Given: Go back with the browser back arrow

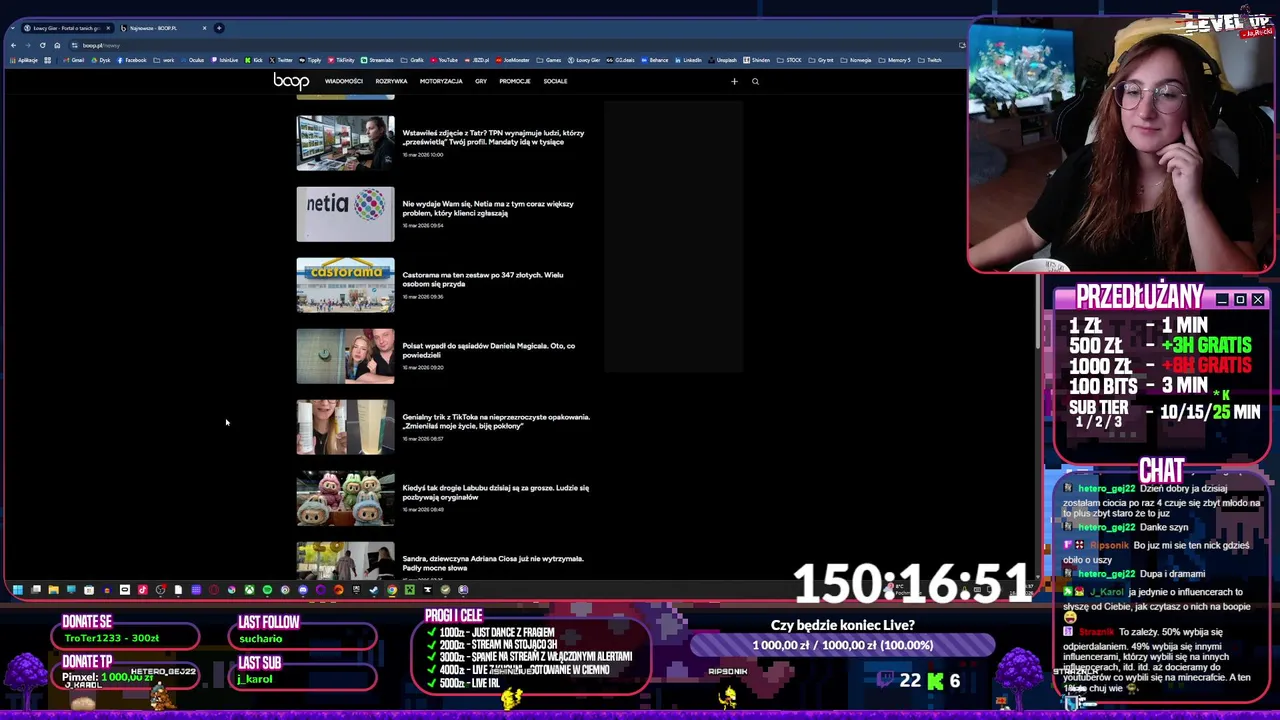Looking at the screenshot, I should click(13, 45).
